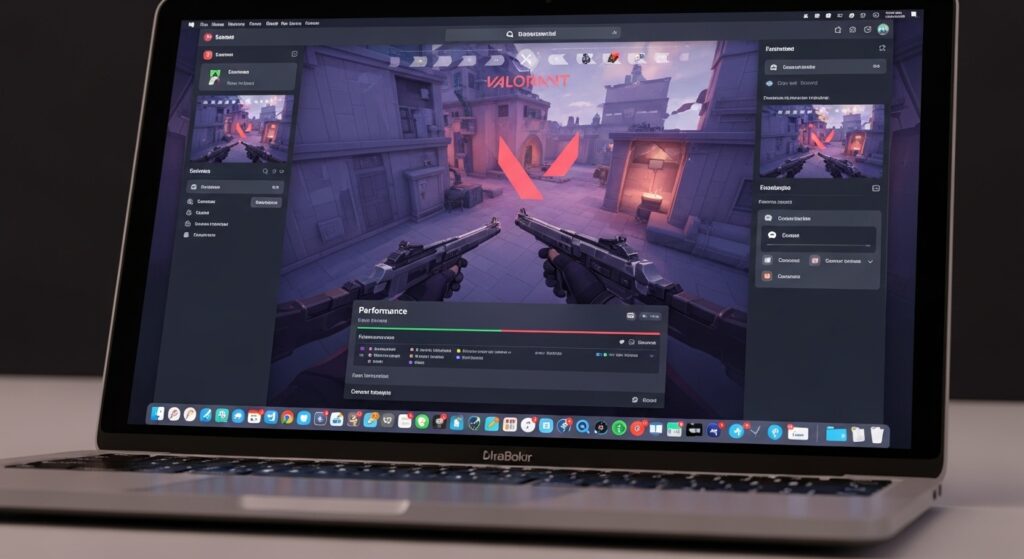Screen dimensions: 1024x559
Task: Click the home icon in the top-right toolbar
Action: (x=838, y=30)
